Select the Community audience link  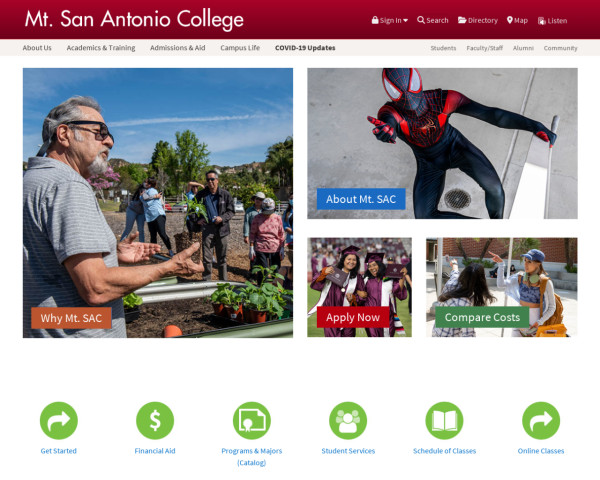point(561,48)
